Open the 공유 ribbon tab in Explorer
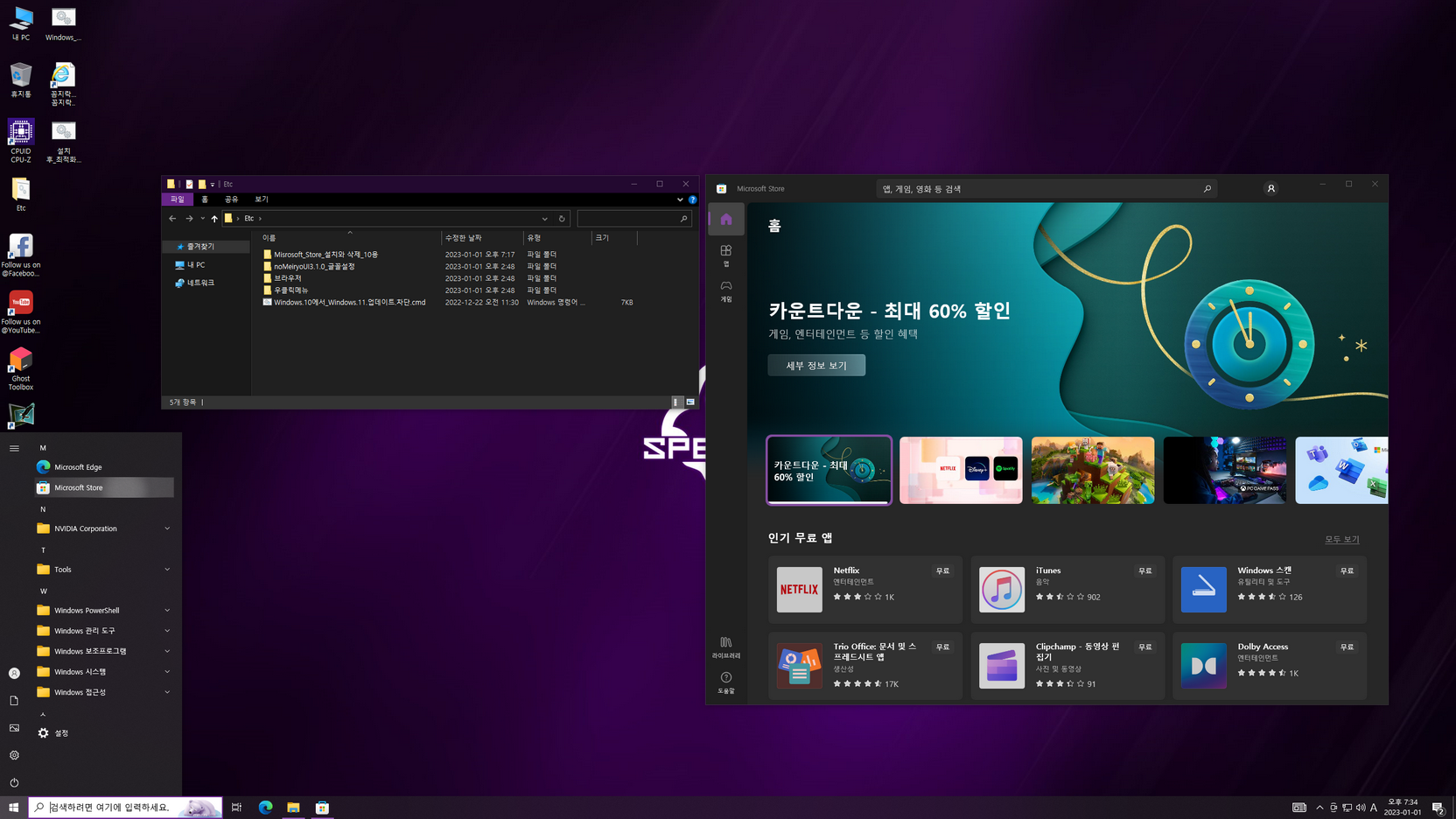The height and width of the screenshot is (819, 1456). 231,199
